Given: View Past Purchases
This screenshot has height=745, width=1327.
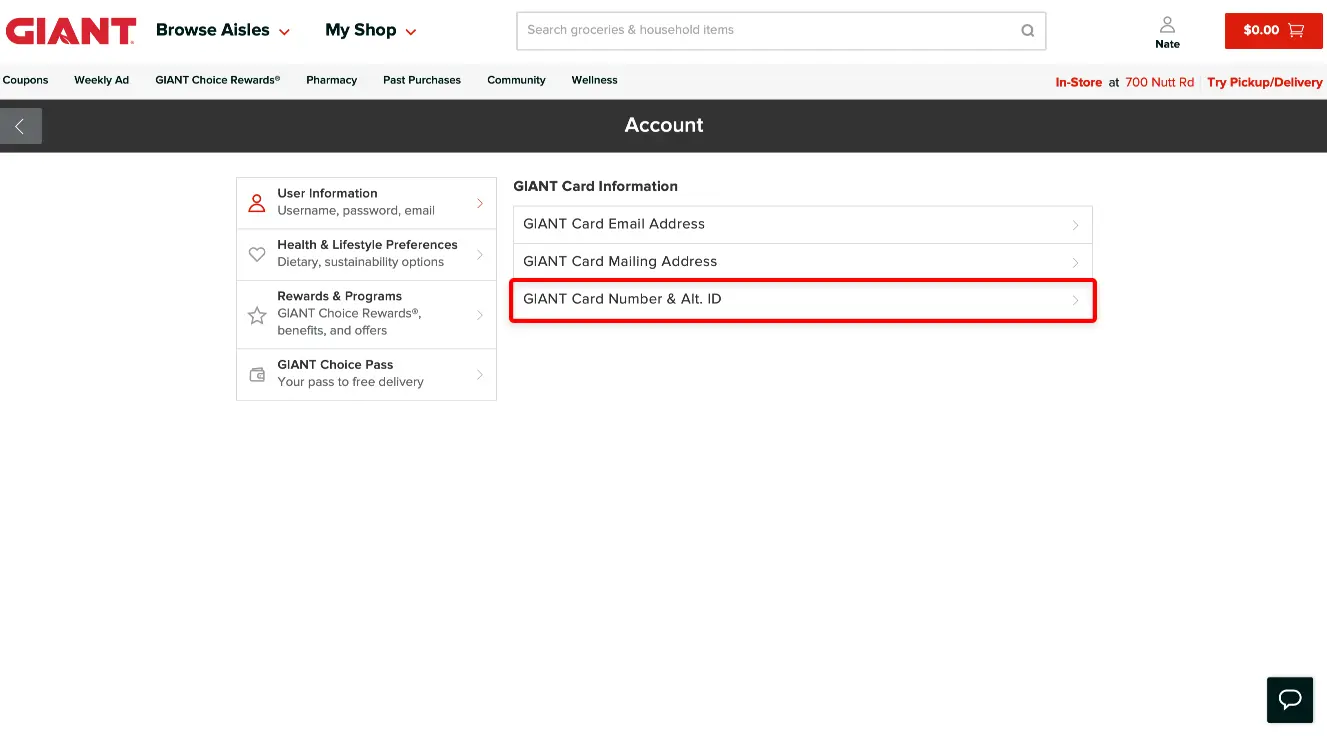Looking at the screenshot, I should [422, 80].
